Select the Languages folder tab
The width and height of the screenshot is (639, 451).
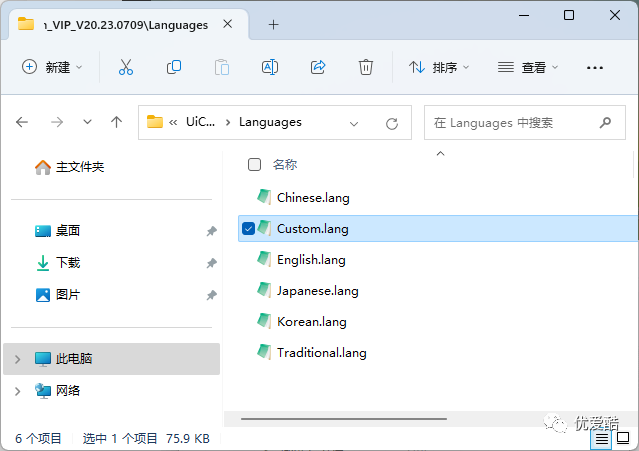pos(126,25)
